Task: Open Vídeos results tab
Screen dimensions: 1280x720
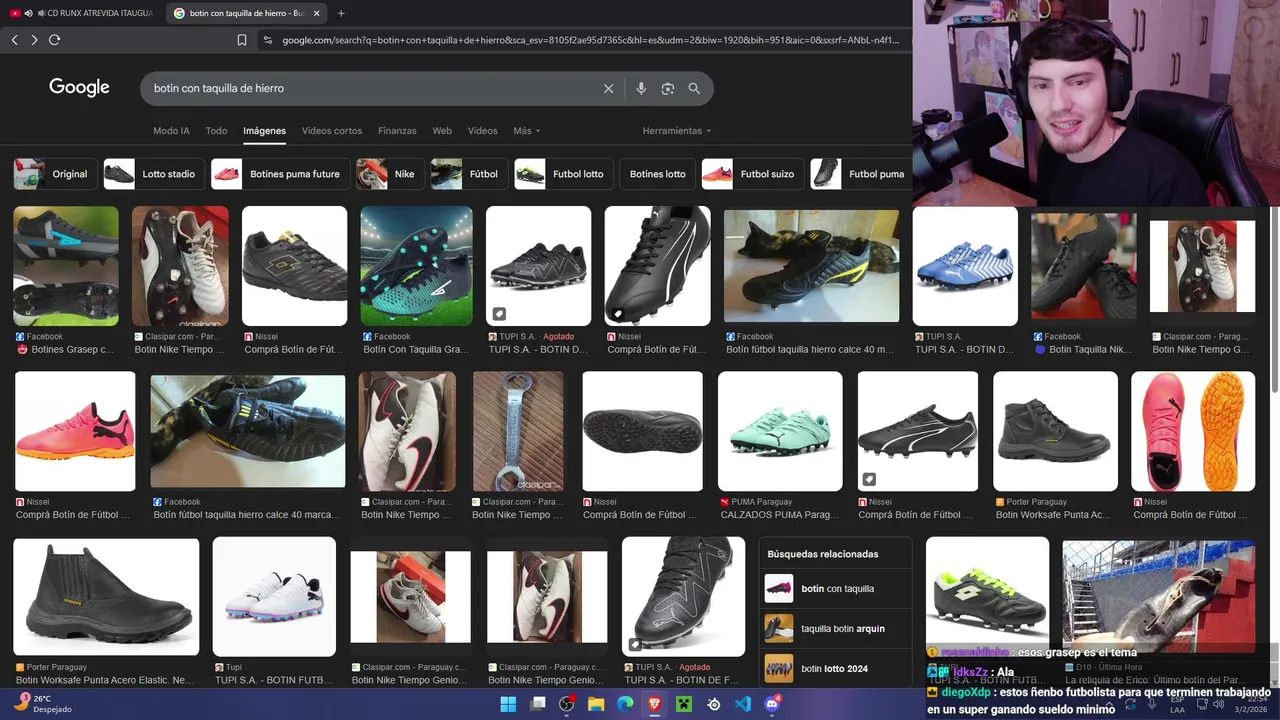Action: click(482, 131)
